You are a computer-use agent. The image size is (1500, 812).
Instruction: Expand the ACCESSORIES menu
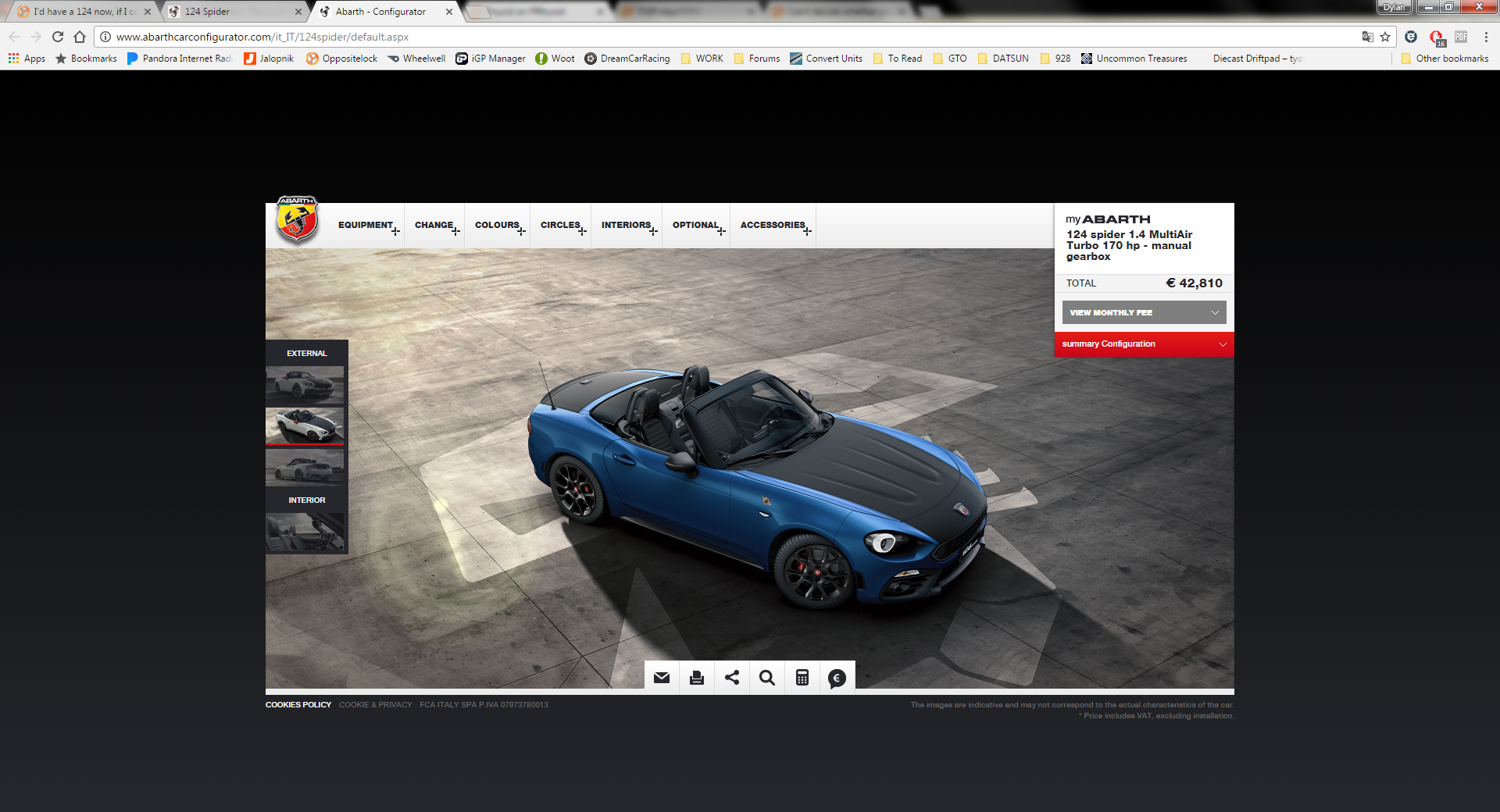(775, 226)
